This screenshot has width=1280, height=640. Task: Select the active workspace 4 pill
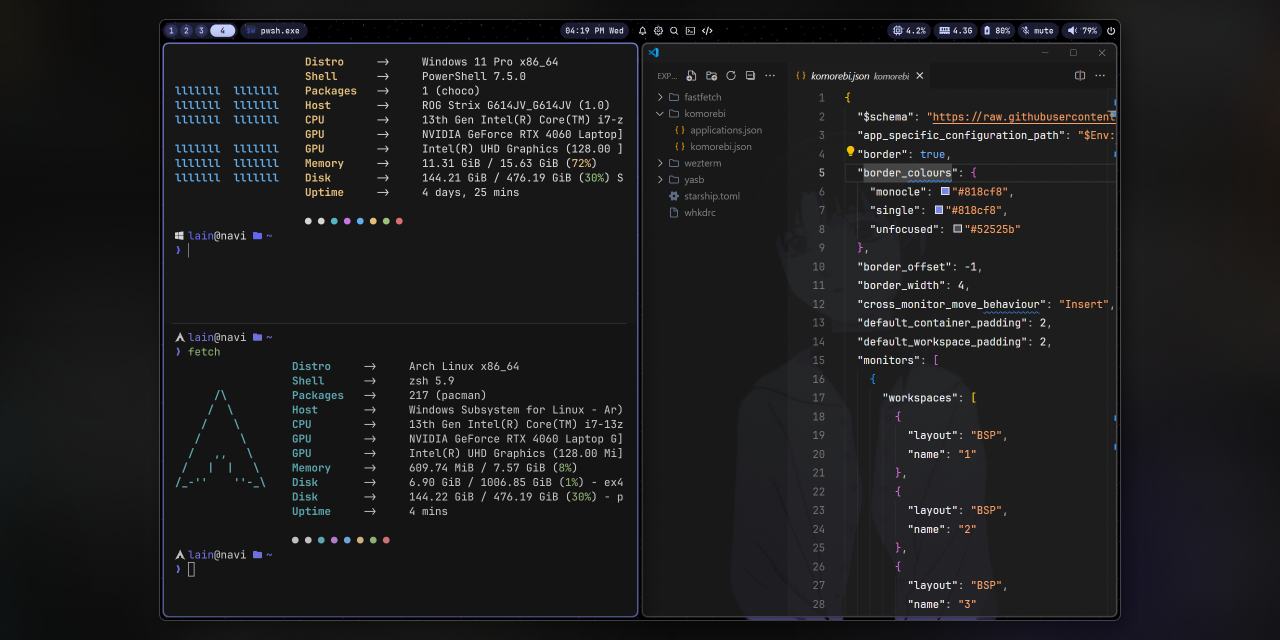click(x=223, y=31)
